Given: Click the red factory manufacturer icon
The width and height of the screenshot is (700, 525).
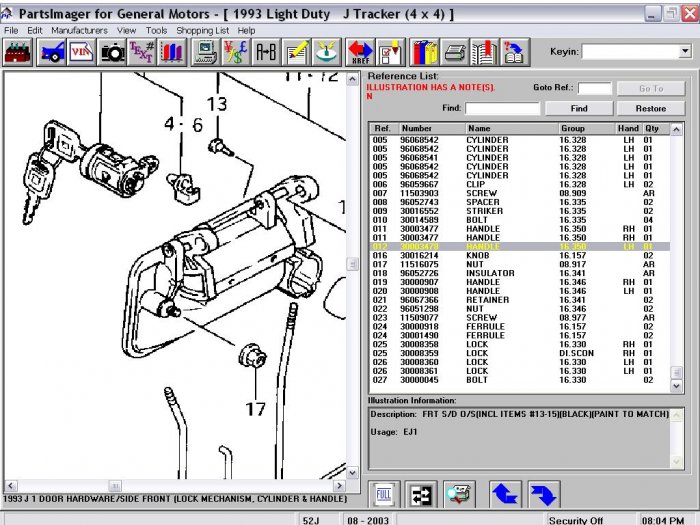Looking at the screenshot, I should pyautogui.click(x=17, y=52).
